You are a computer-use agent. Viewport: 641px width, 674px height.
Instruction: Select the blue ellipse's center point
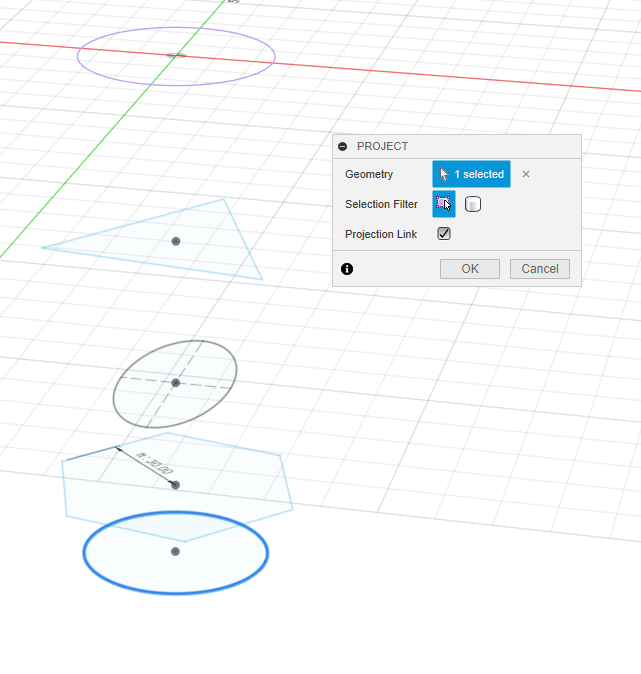click(x=175, y=551)
